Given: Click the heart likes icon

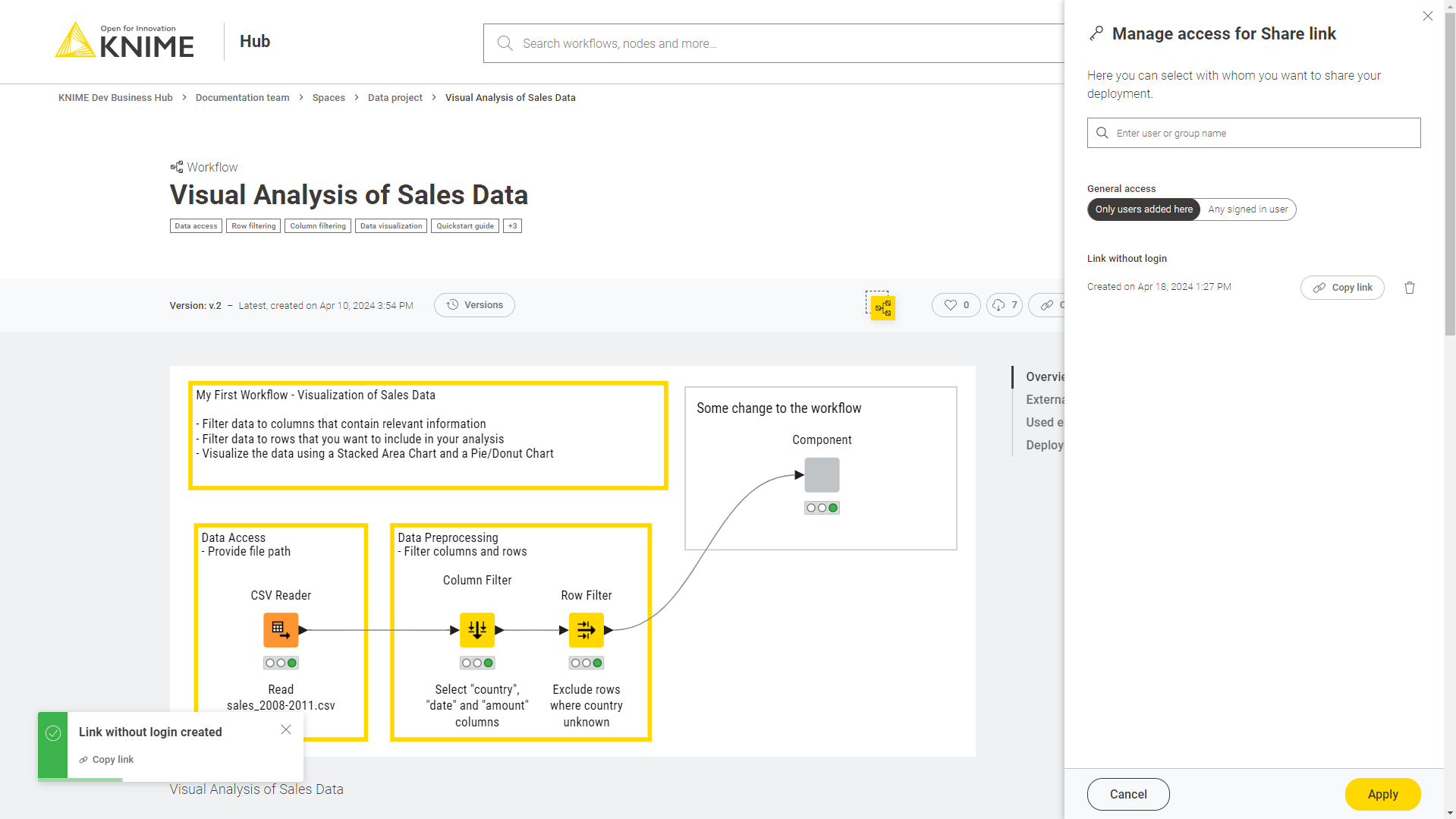Looking at the screenshot, I should pos(950,305).
